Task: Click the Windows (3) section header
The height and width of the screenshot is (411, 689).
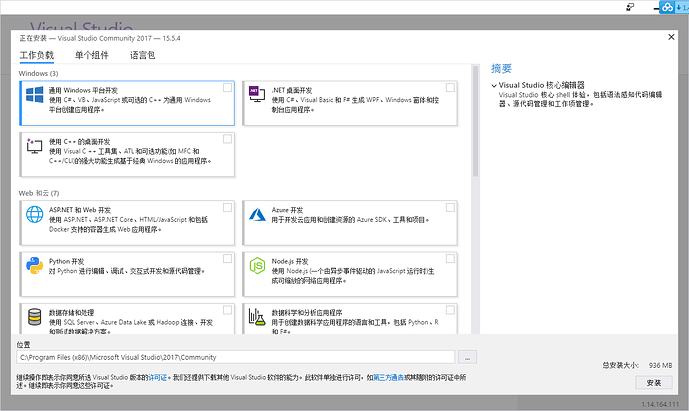Action: (38, 73)
